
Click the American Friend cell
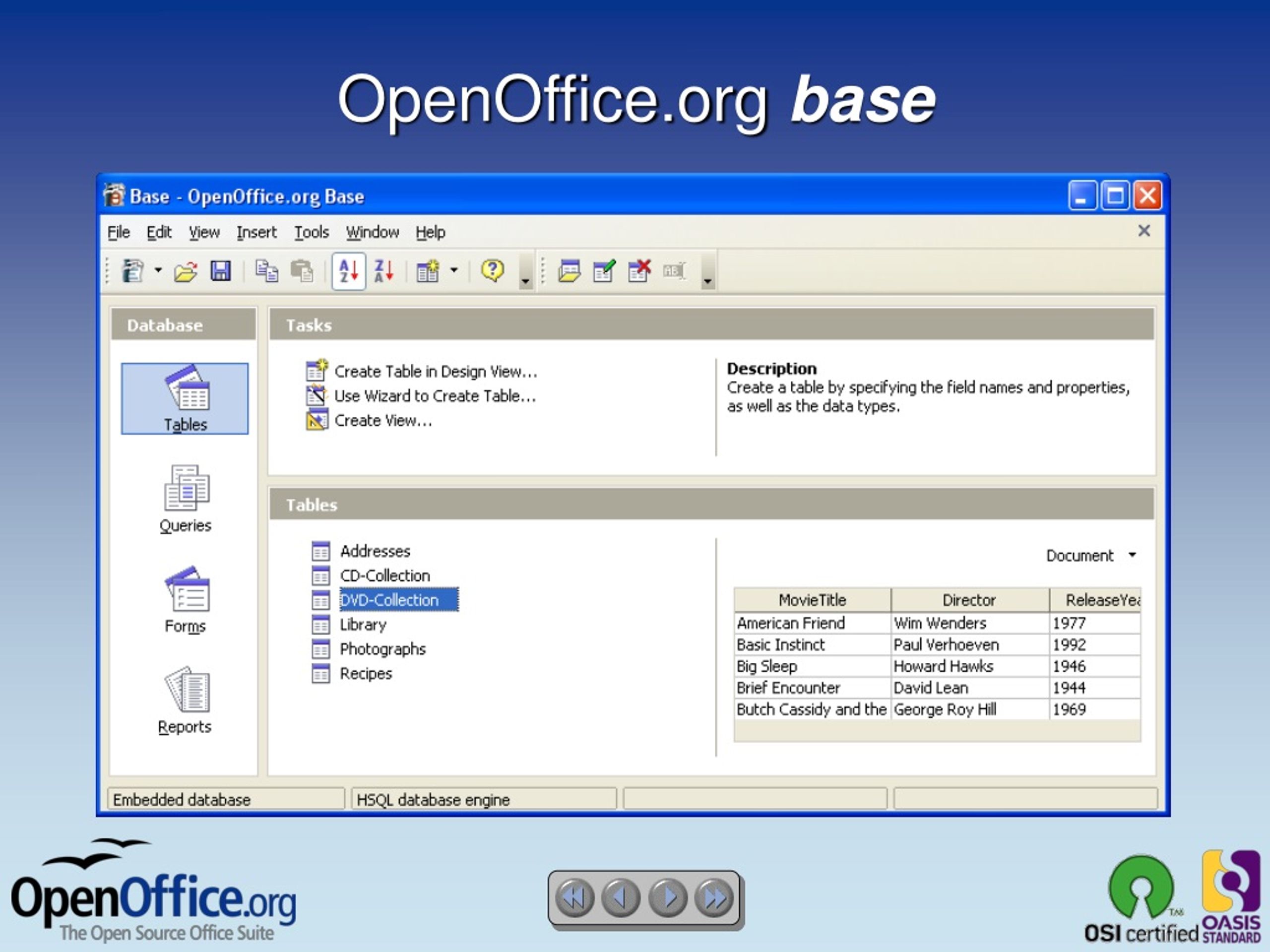coord(813,623)
